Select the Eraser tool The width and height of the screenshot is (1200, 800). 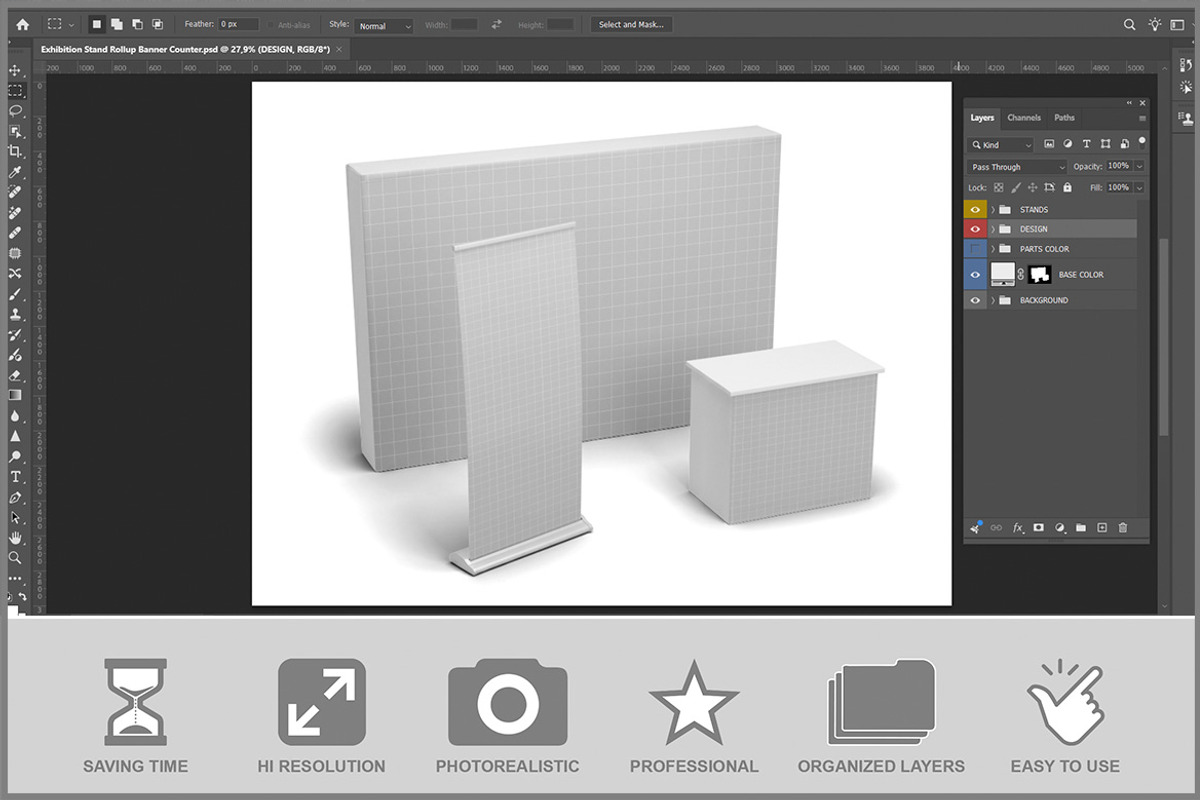[15, 375]
